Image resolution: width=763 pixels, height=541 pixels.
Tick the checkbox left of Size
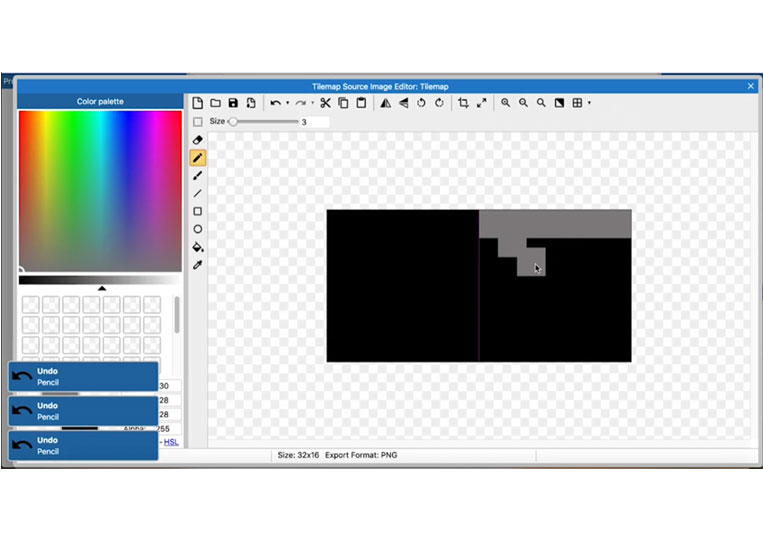(198, 122)
